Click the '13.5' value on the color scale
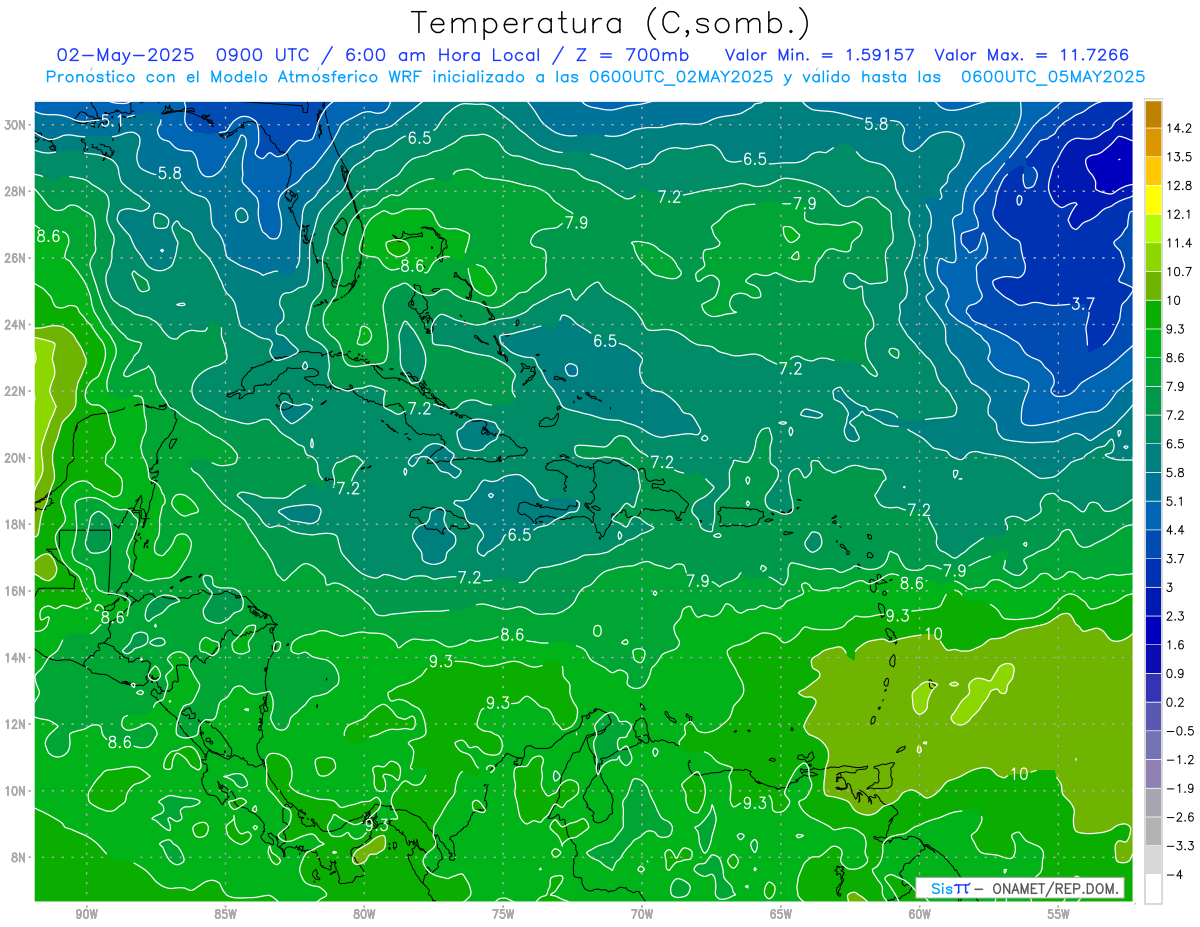Image resolution: width=1200 pixels, height=927 pixels. pyautogui.click(x=1179, y=157)
